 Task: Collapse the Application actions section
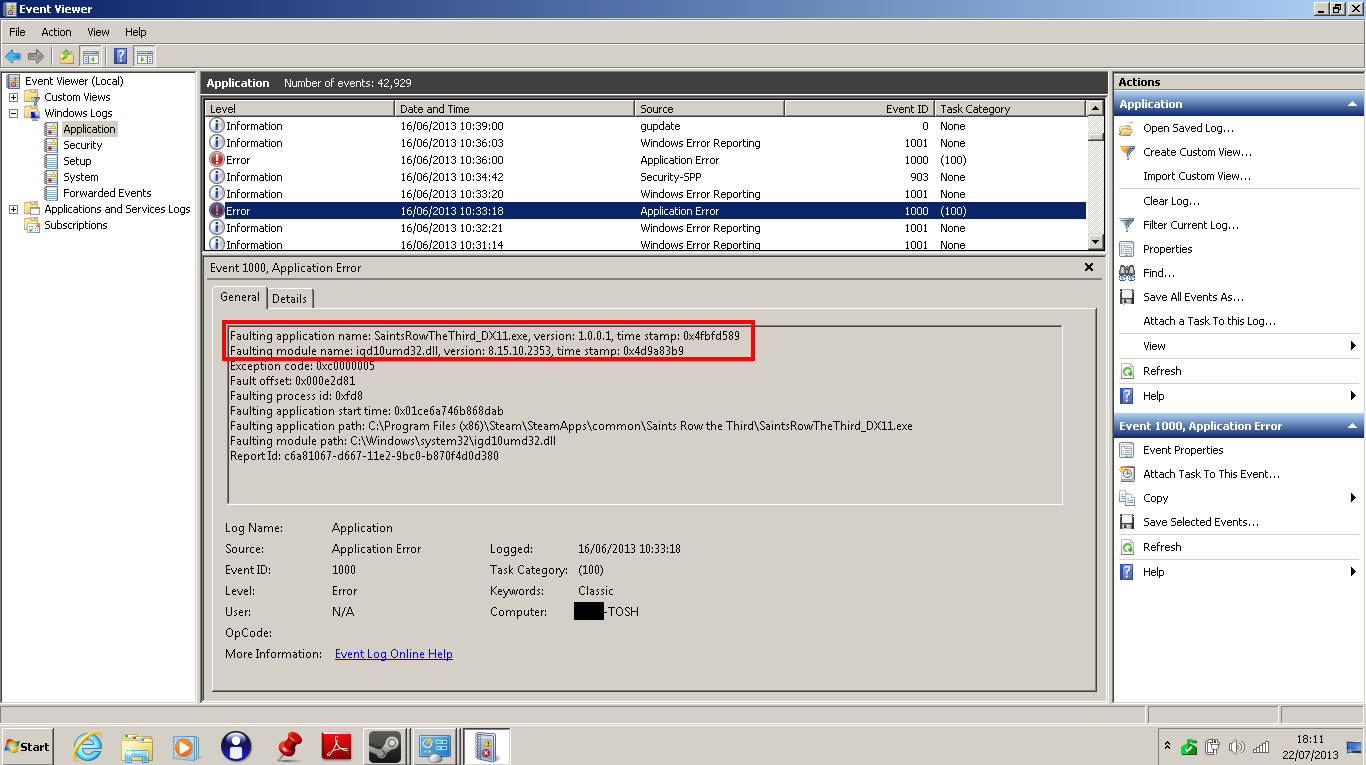1353,104
